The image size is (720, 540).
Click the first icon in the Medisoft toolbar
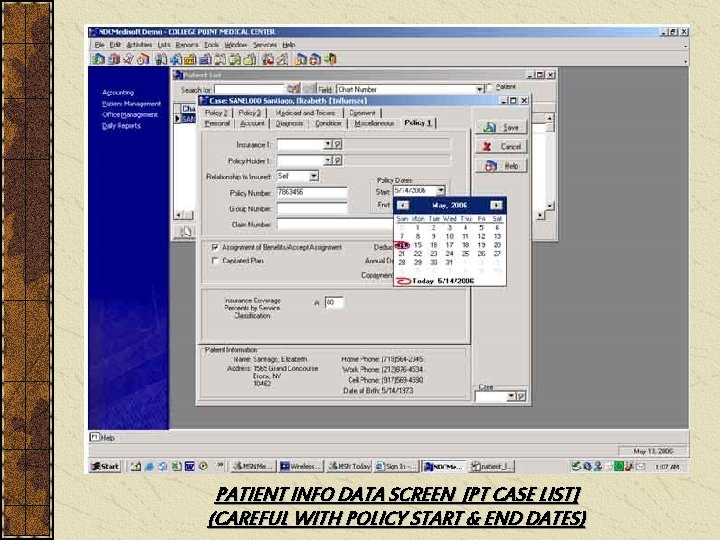point(98,59)
